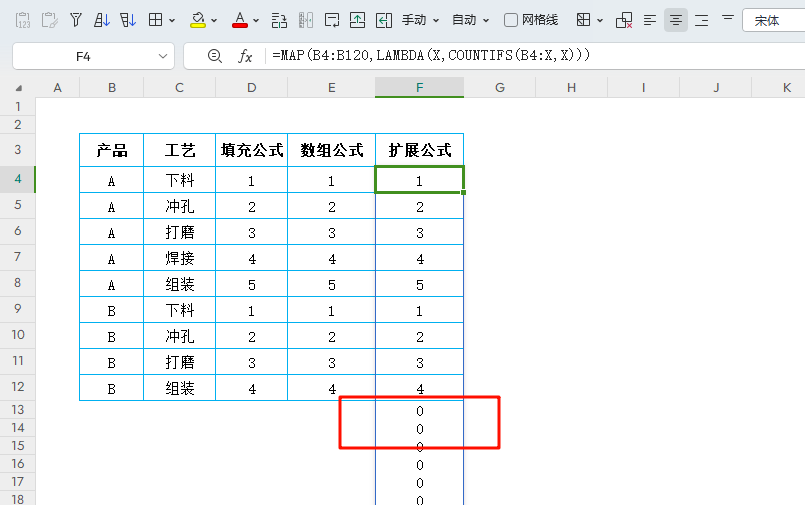Click cell C4 containing 下料
Screen dimensions: 805x505
tap(179, 180)
